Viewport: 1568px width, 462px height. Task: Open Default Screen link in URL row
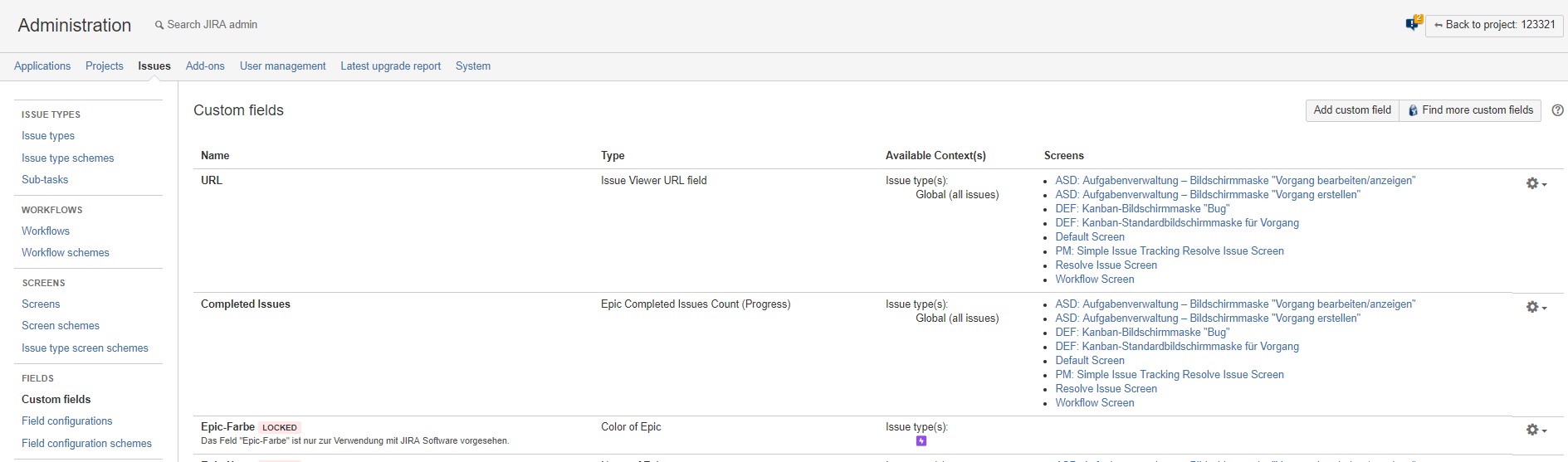pyautogui.click(x=1090, y=237)
